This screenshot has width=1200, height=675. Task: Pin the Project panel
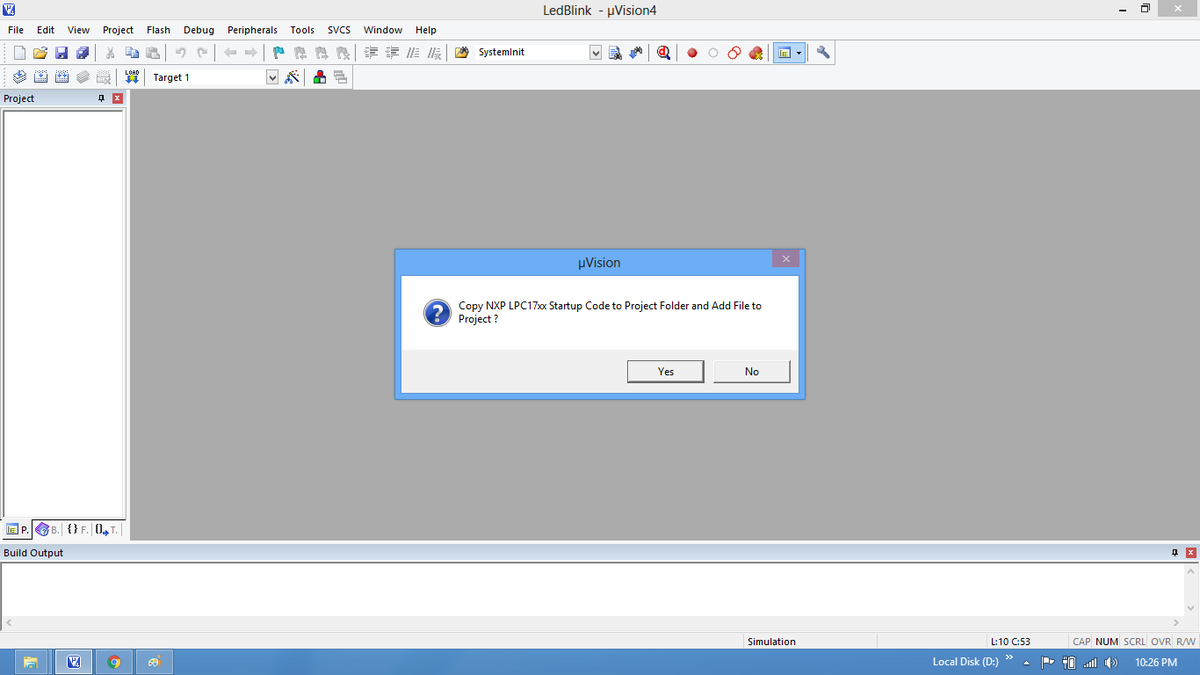(101, 98)
